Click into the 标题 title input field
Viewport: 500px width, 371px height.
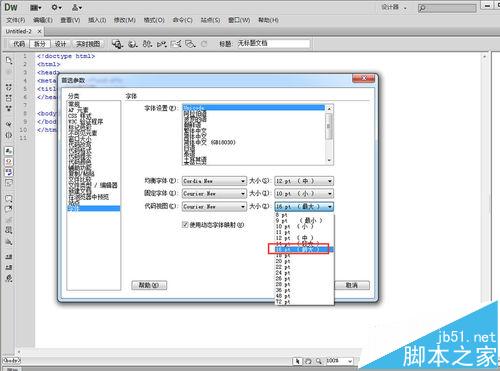point(273,43)
